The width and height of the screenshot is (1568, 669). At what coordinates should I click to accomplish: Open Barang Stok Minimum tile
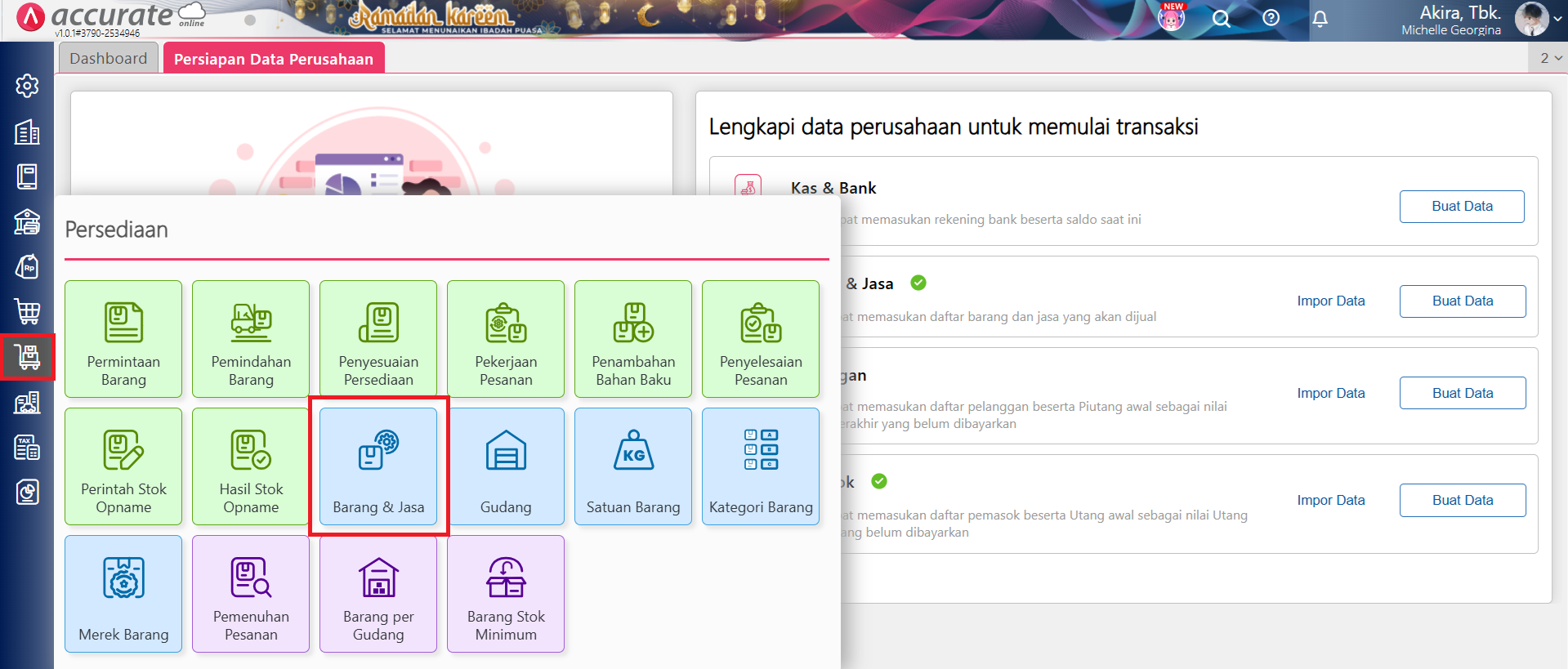(506, 594)
